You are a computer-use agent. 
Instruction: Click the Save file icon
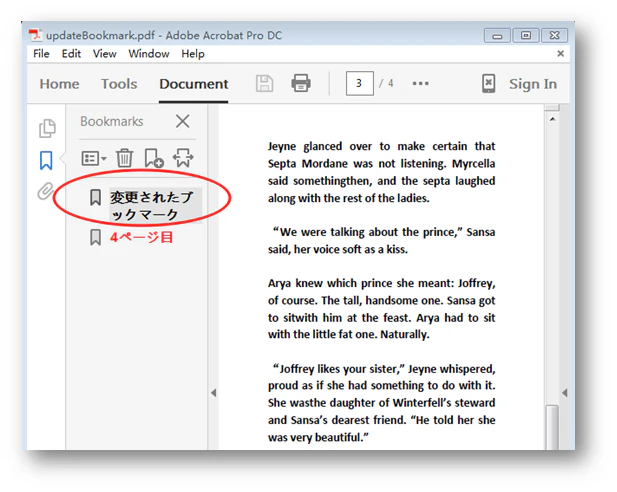point(264,83)
